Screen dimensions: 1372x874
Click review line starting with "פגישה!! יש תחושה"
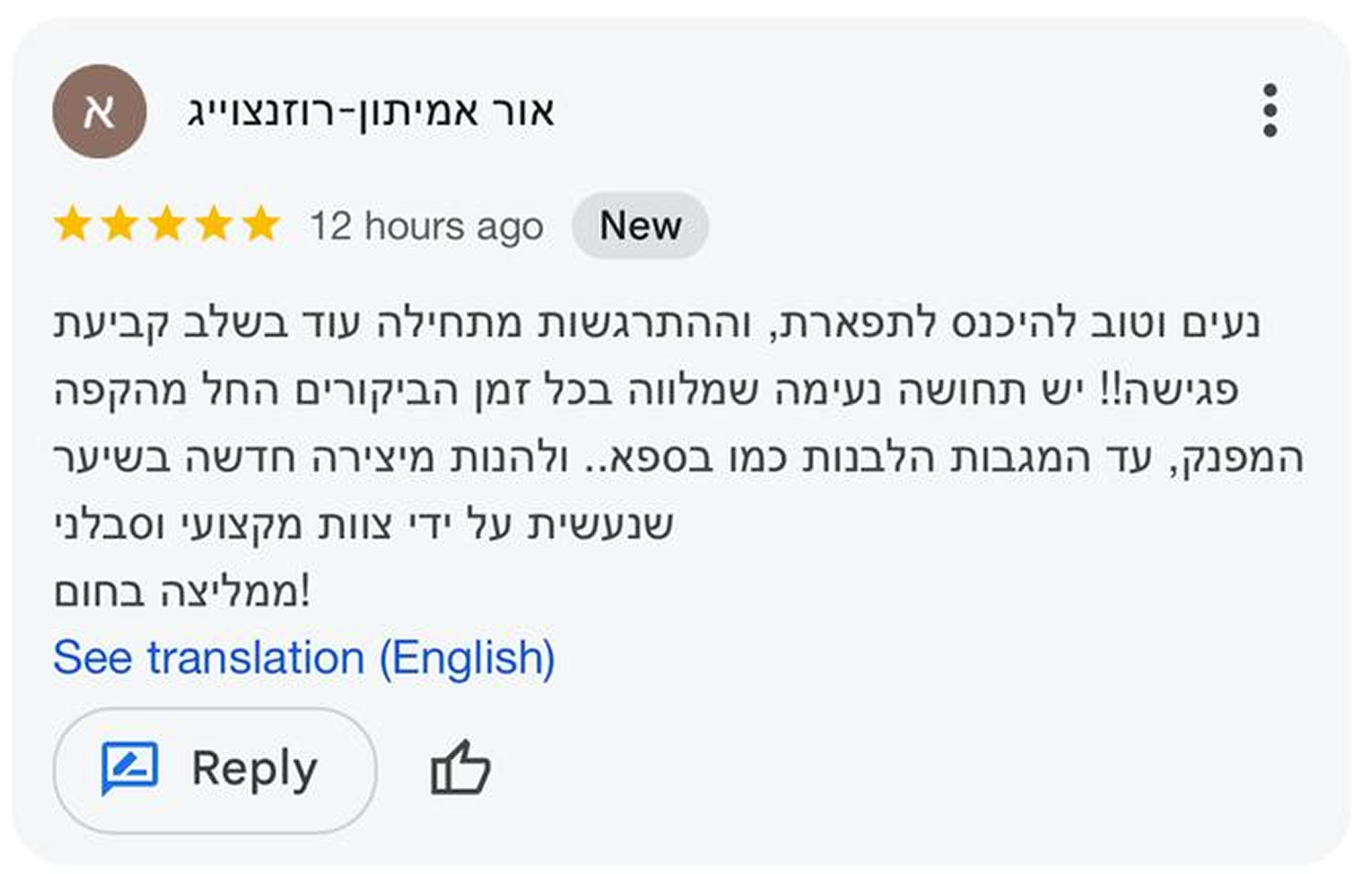click(x=646, y=391)
